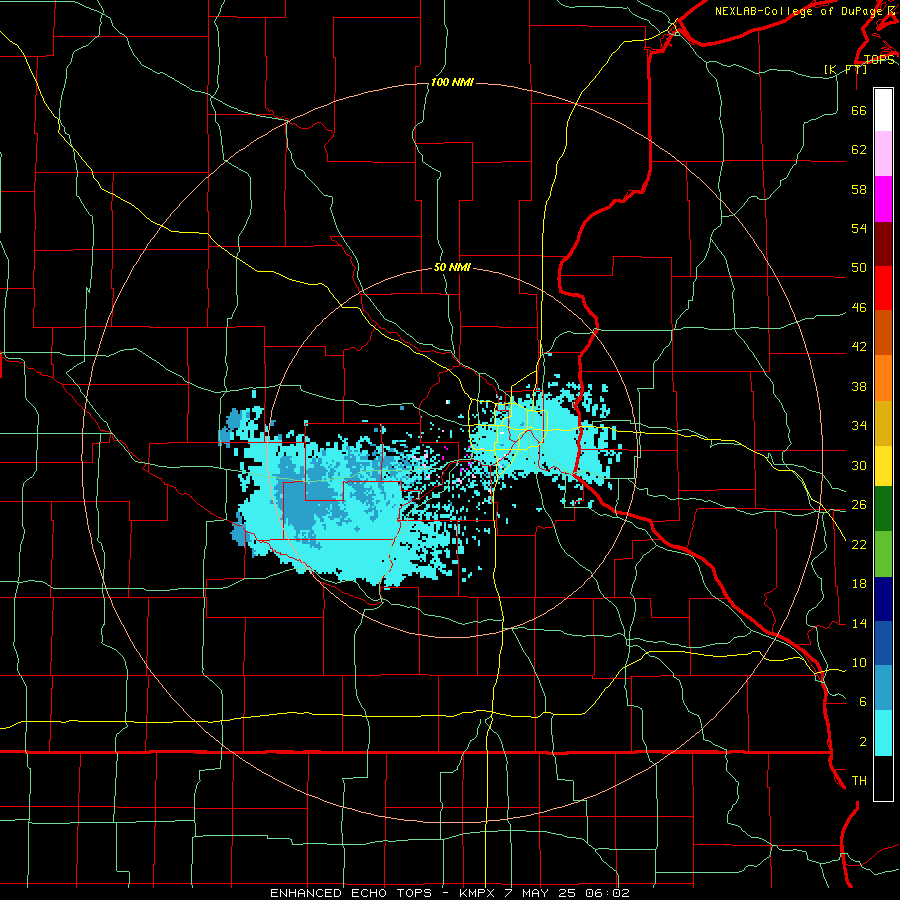Screen dimensions: 900x900
Task: Click the 50 NMI range ring label
Action: pyautogui.click(x=452, y=267)
